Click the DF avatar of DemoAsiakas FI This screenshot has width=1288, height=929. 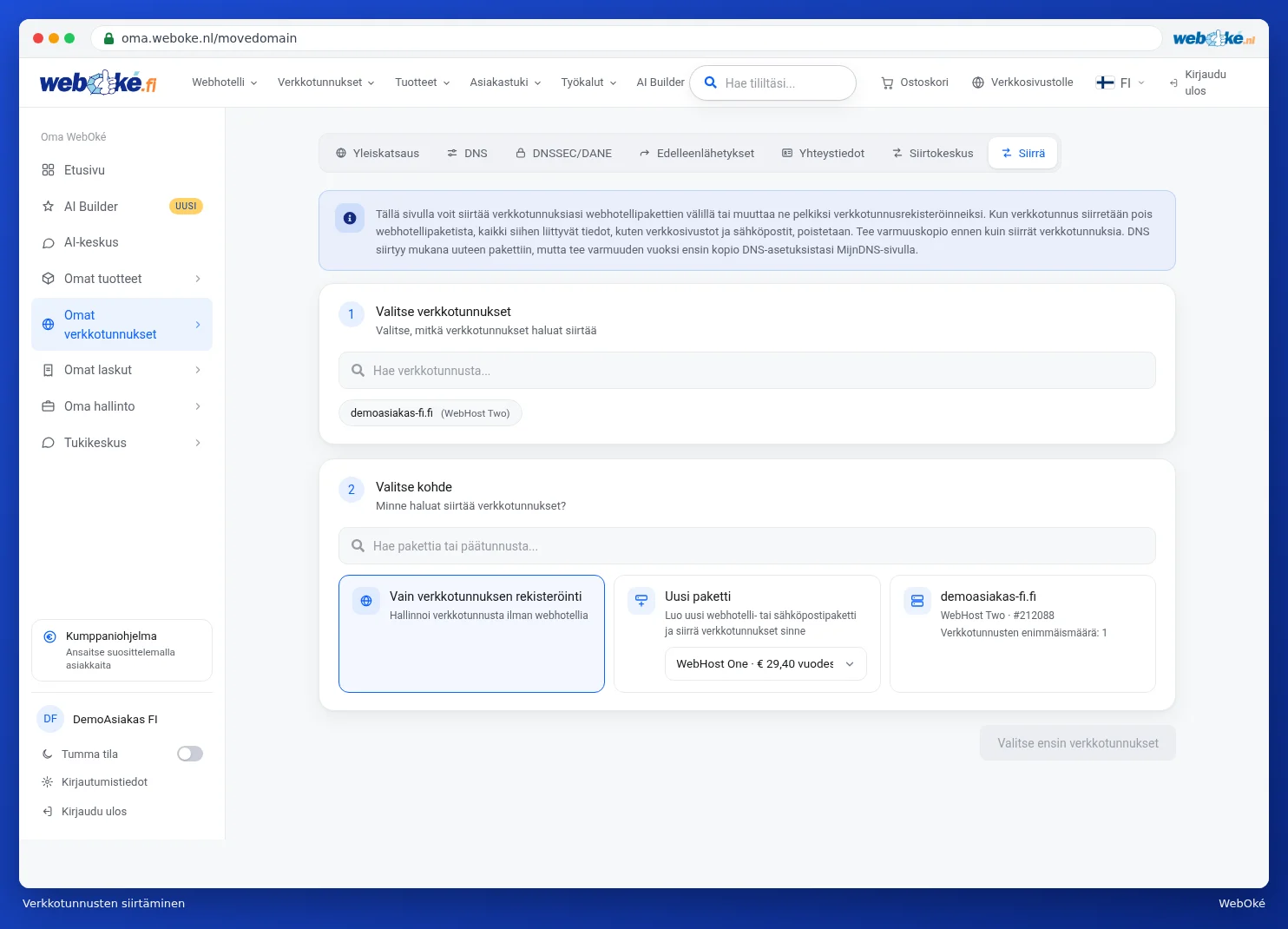(50, 719)
